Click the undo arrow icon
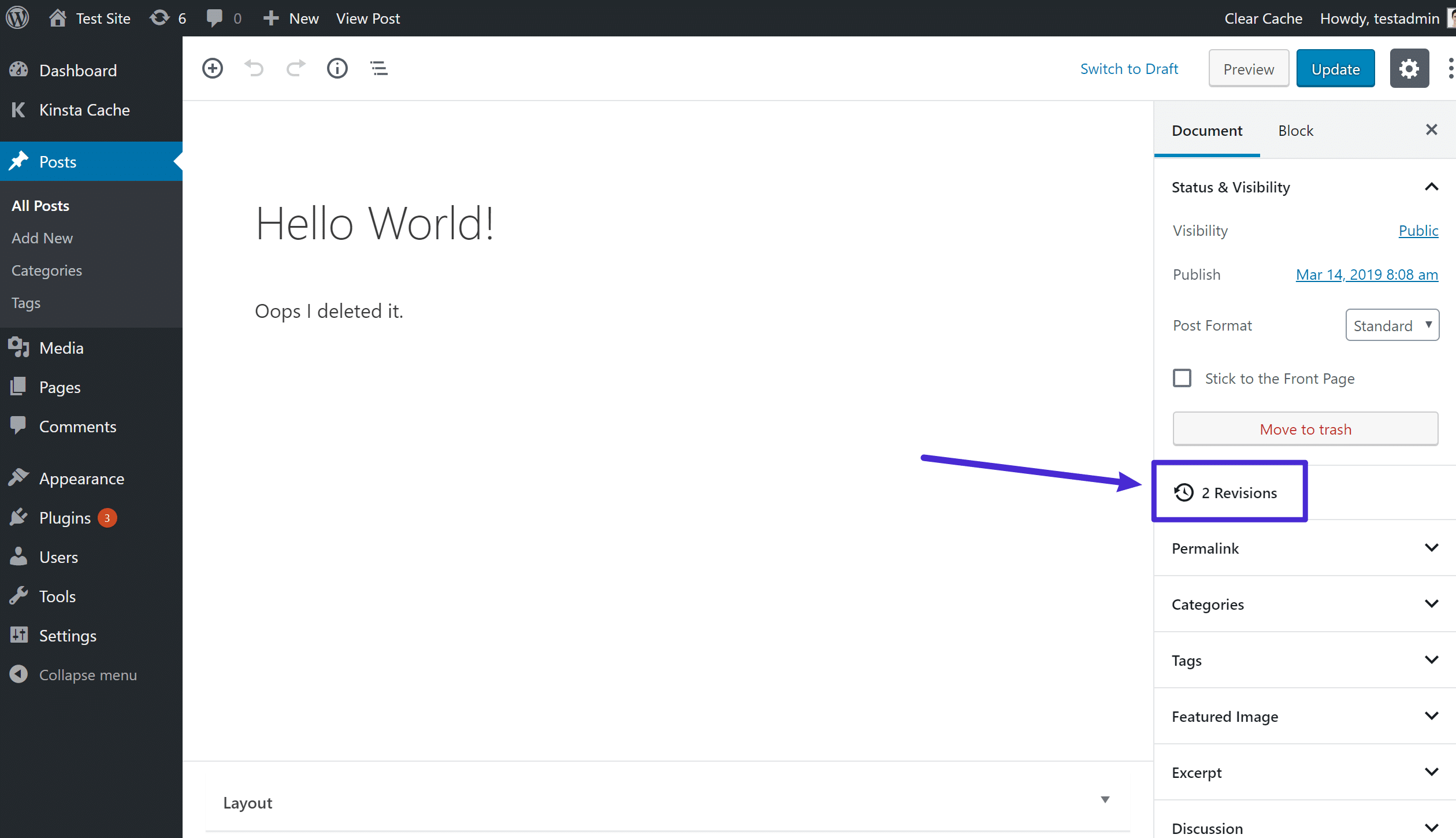1456x838 pixels. 254,68
